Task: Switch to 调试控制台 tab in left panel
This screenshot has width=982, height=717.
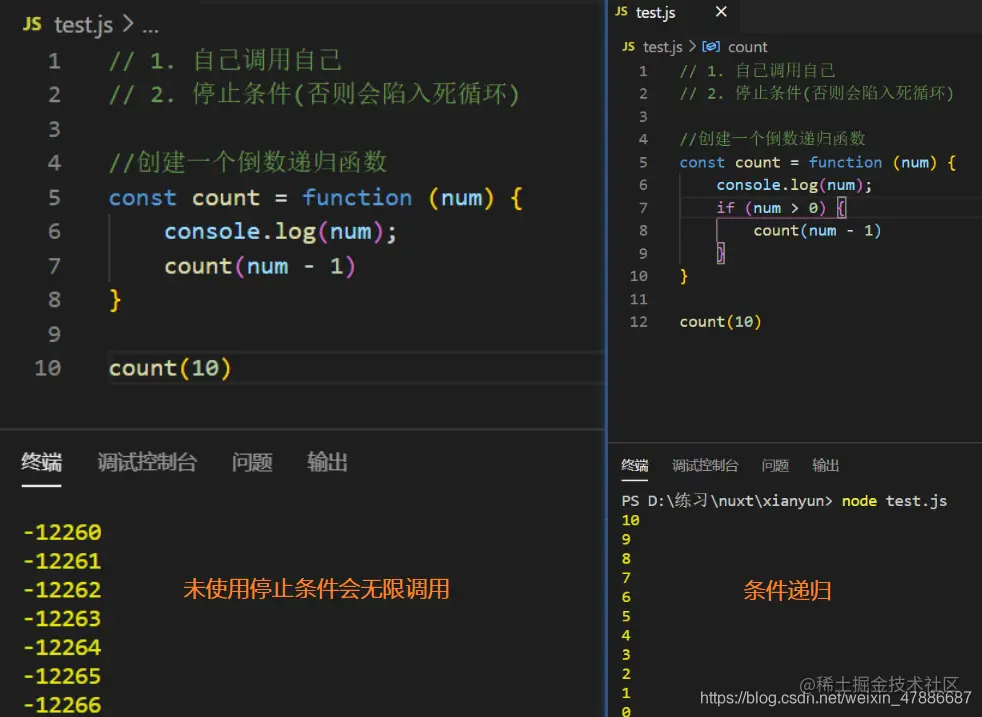Action: point(147,462)
